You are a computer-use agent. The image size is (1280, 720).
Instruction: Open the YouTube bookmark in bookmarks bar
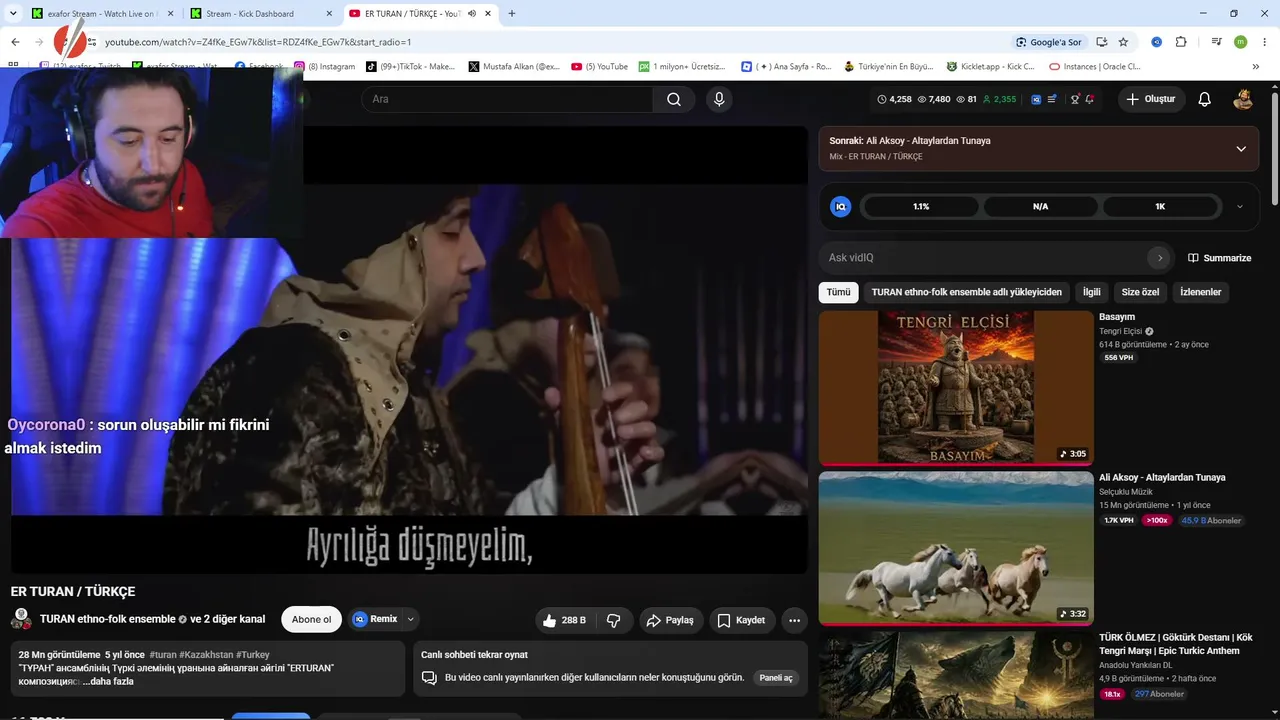(x=599, y=67)
